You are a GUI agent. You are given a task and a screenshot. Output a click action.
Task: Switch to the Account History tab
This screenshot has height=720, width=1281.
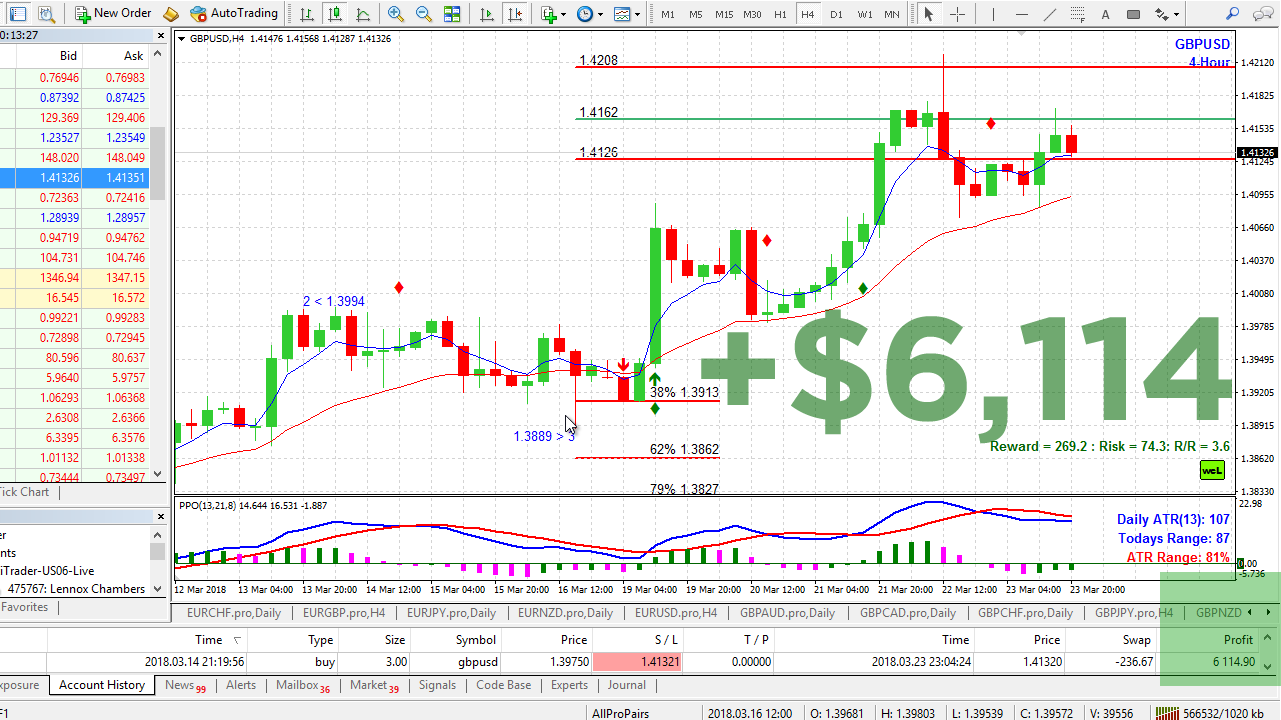point(102,685)
